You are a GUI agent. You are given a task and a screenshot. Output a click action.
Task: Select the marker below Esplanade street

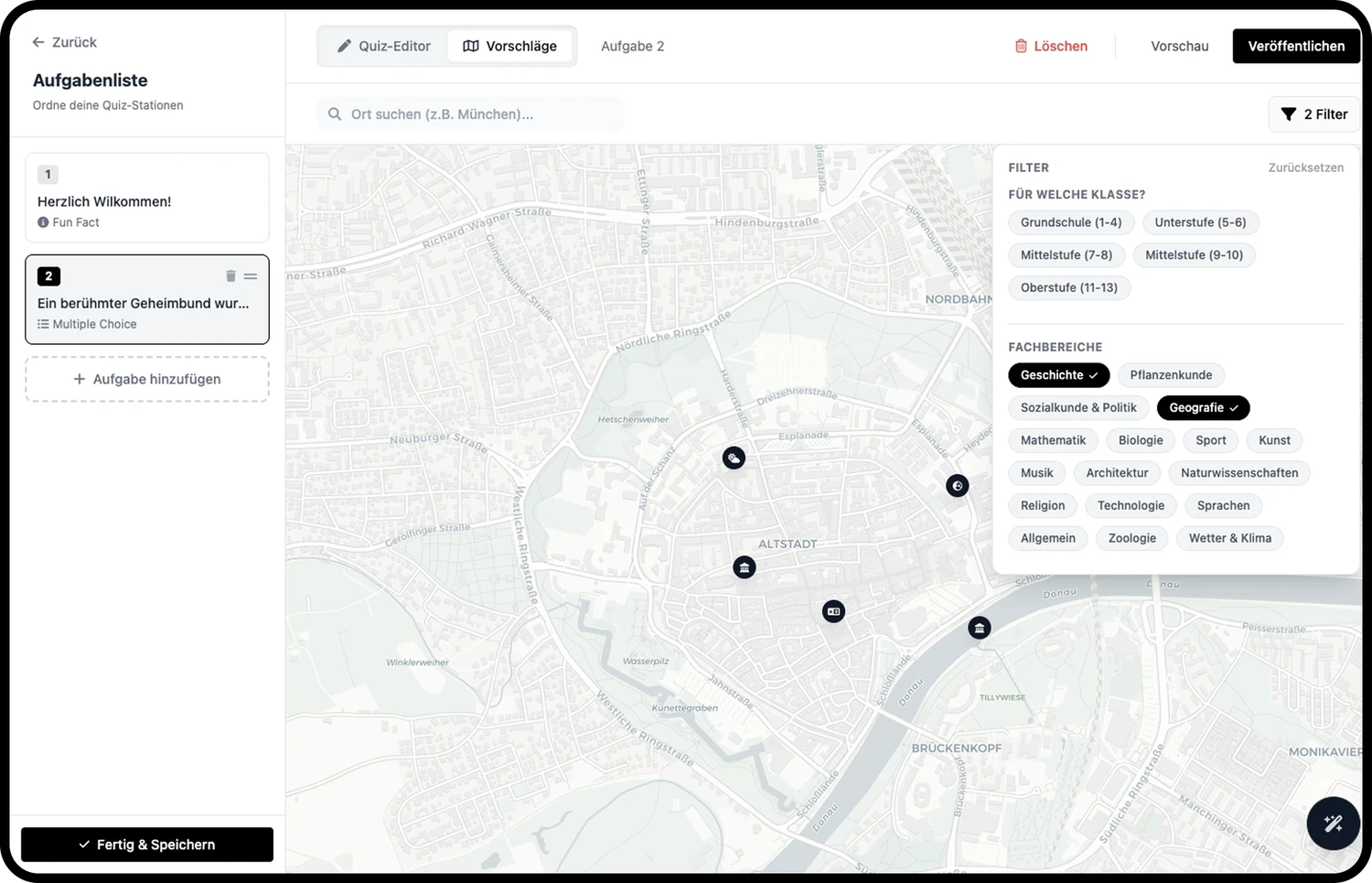tap(734, 458)
